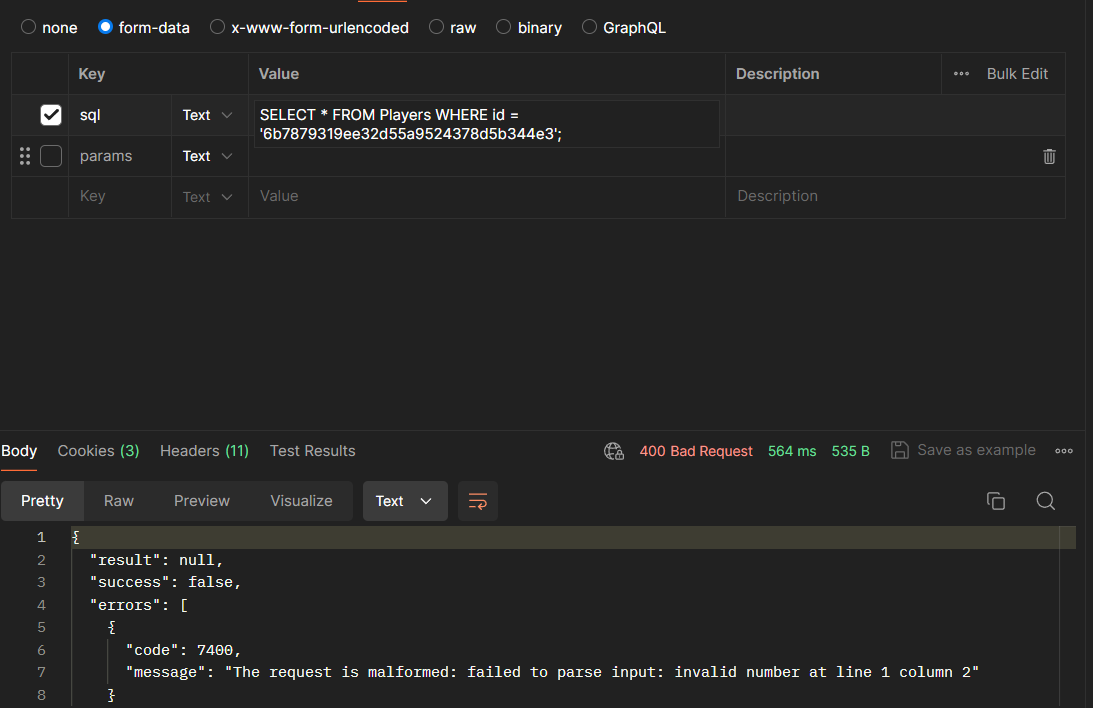The width and height of the screenshot is (1093, 708).
Task: Click Bulk Edit link
Action: [1017, 74]
